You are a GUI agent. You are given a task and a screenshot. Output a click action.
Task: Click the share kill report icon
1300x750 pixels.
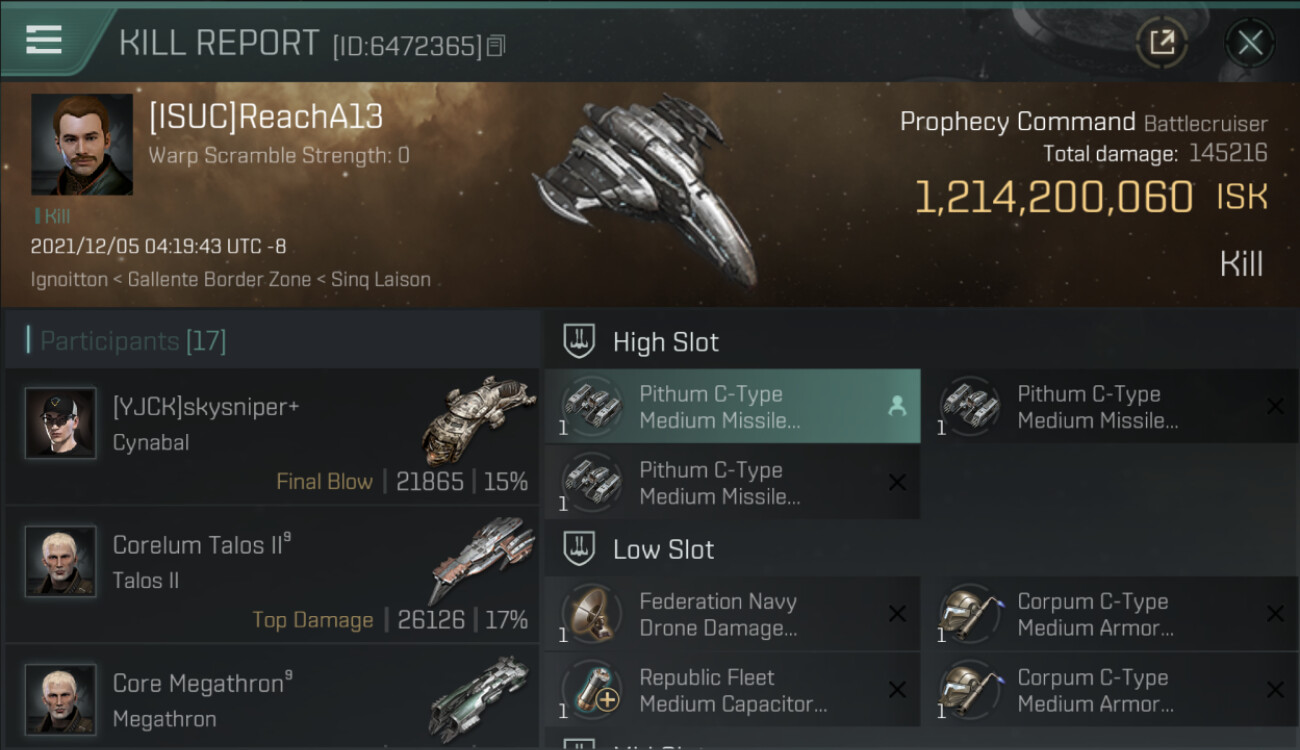point(1161,42)
